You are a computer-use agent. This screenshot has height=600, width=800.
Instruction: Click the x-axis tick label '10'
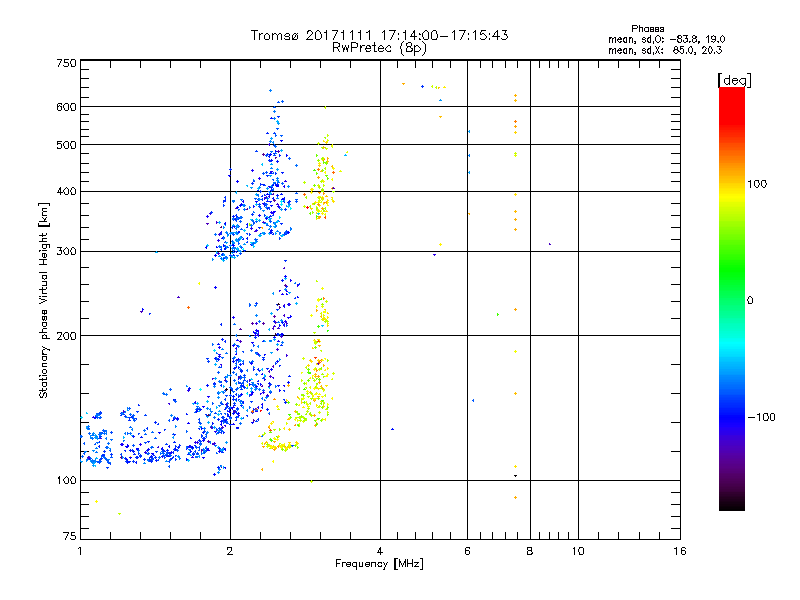pyautogui.click(x=578, y=551)
